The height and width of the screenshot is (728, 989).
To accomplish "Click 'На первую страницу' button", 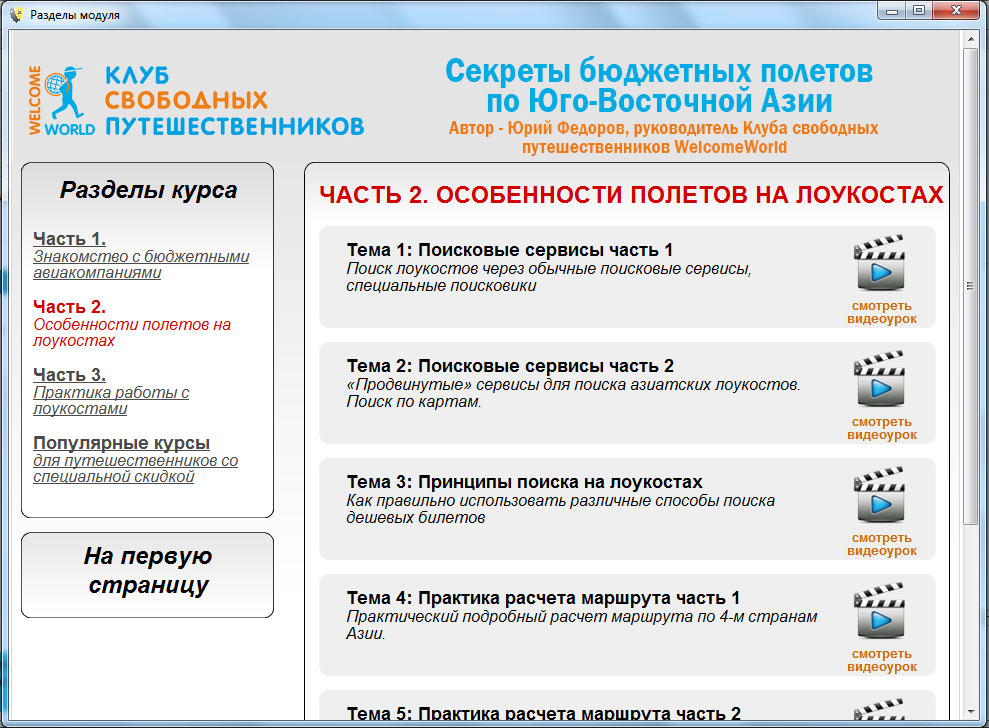I will point(148,575).
